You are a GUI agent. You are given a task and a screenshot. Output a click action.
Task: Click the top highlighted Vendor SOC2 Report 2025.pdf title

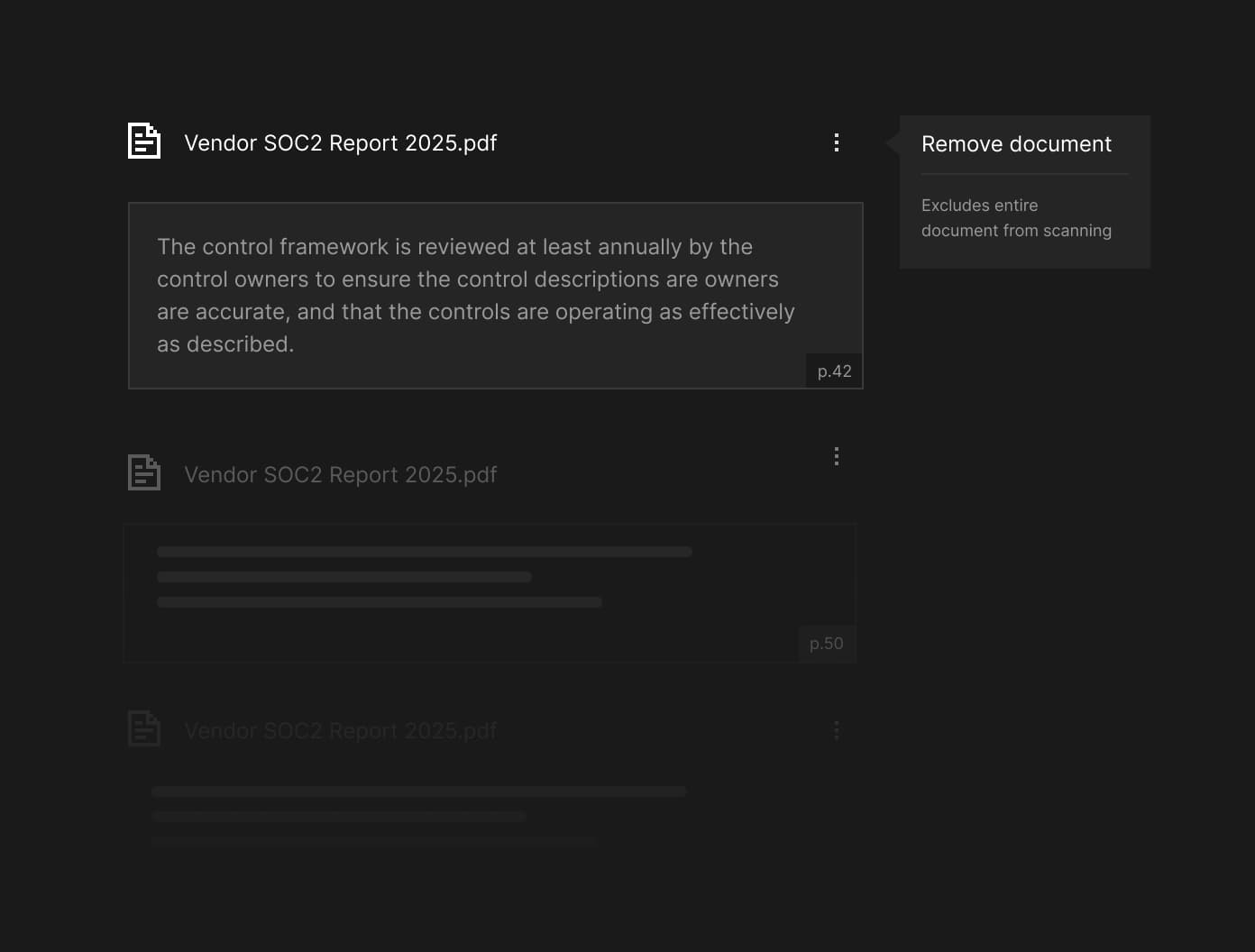click(340, 143)
